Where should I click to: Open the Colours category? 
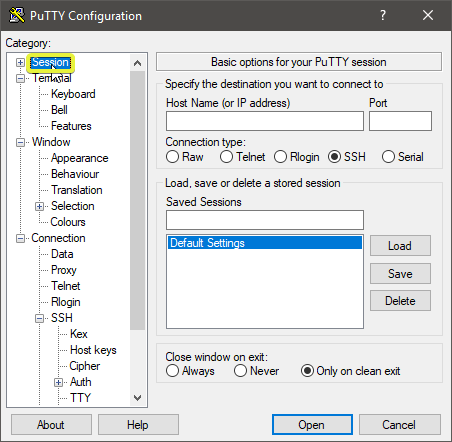(68, 222)
